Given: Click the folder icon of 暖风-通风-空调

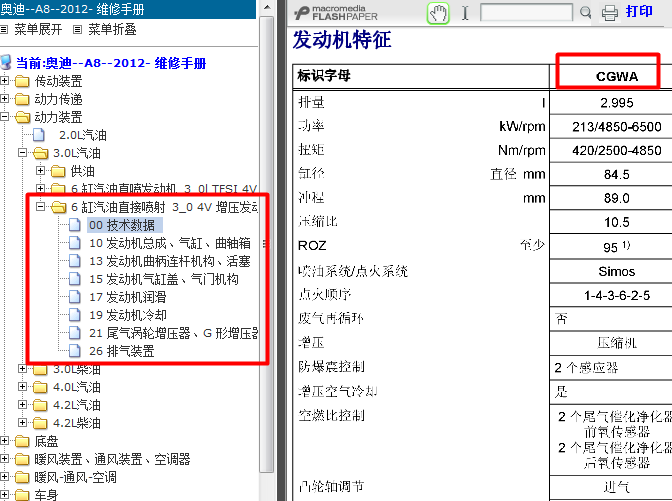Looking at the screenshot, I should (x=22, y=477).
